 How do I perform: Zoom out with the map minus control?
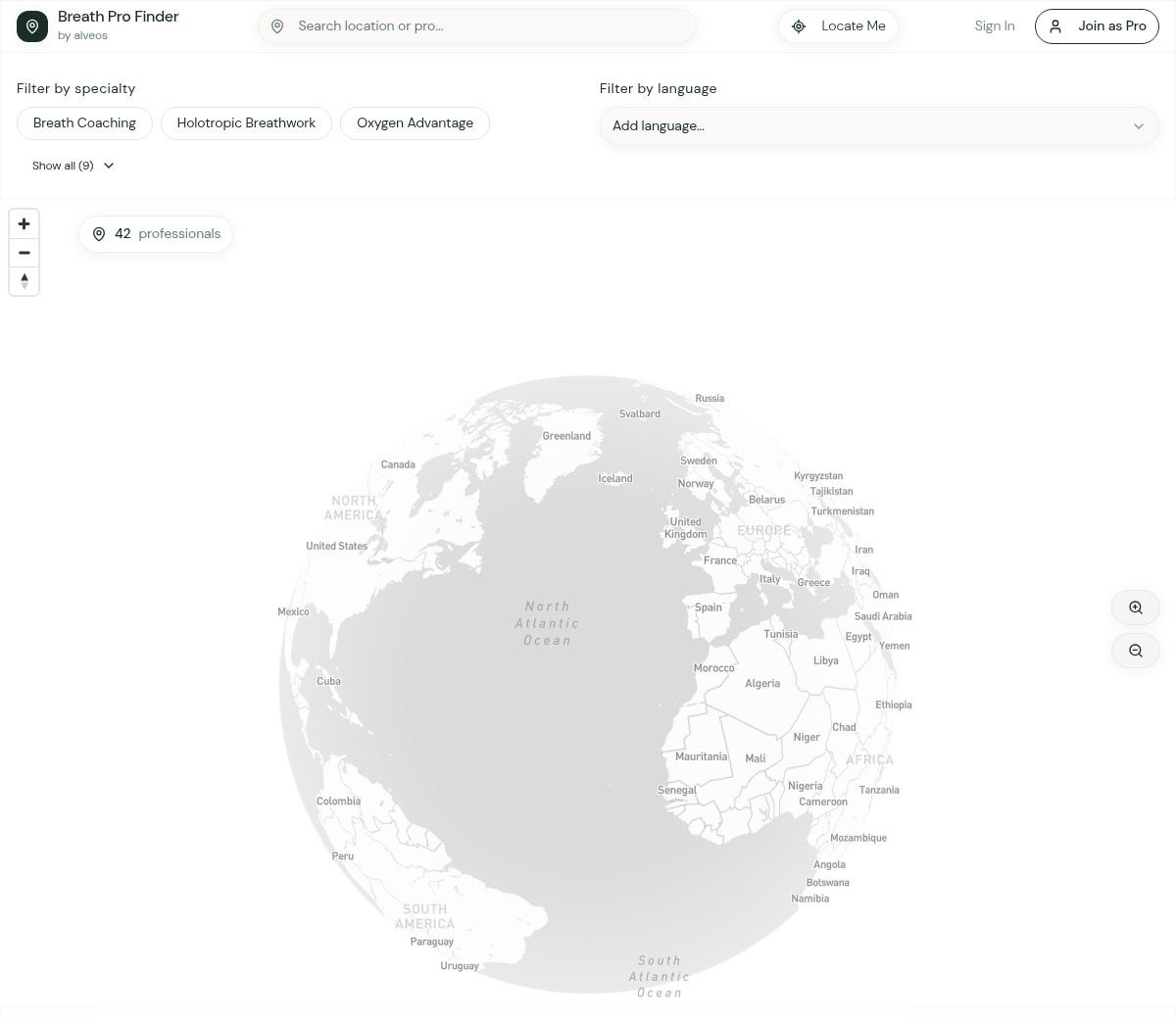point(24,253)
